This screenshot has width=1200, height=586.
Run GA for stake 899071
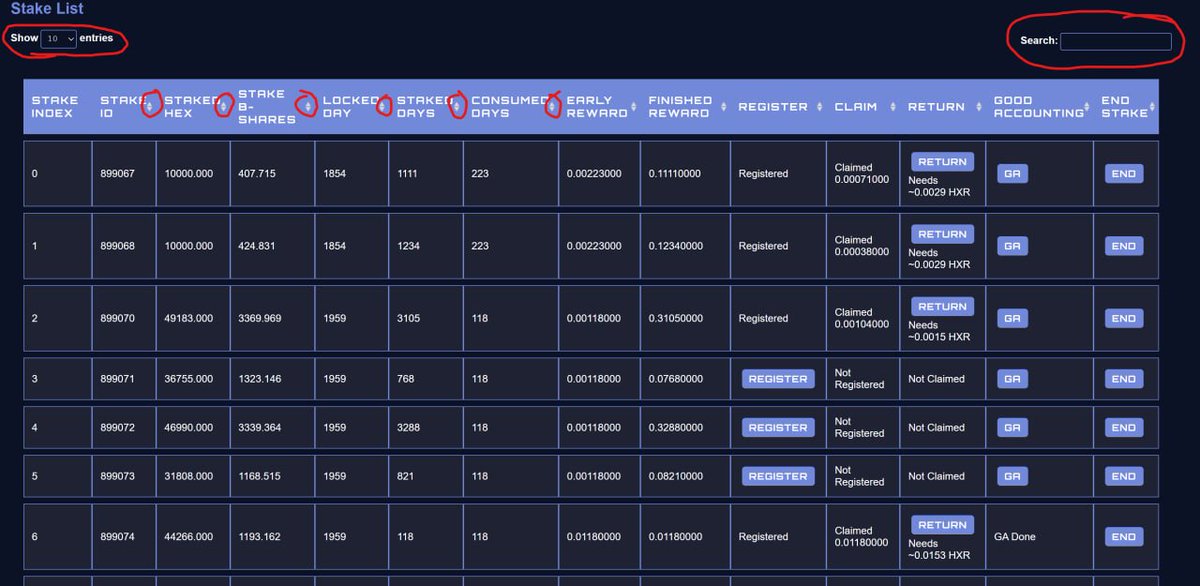[1012, 379]
